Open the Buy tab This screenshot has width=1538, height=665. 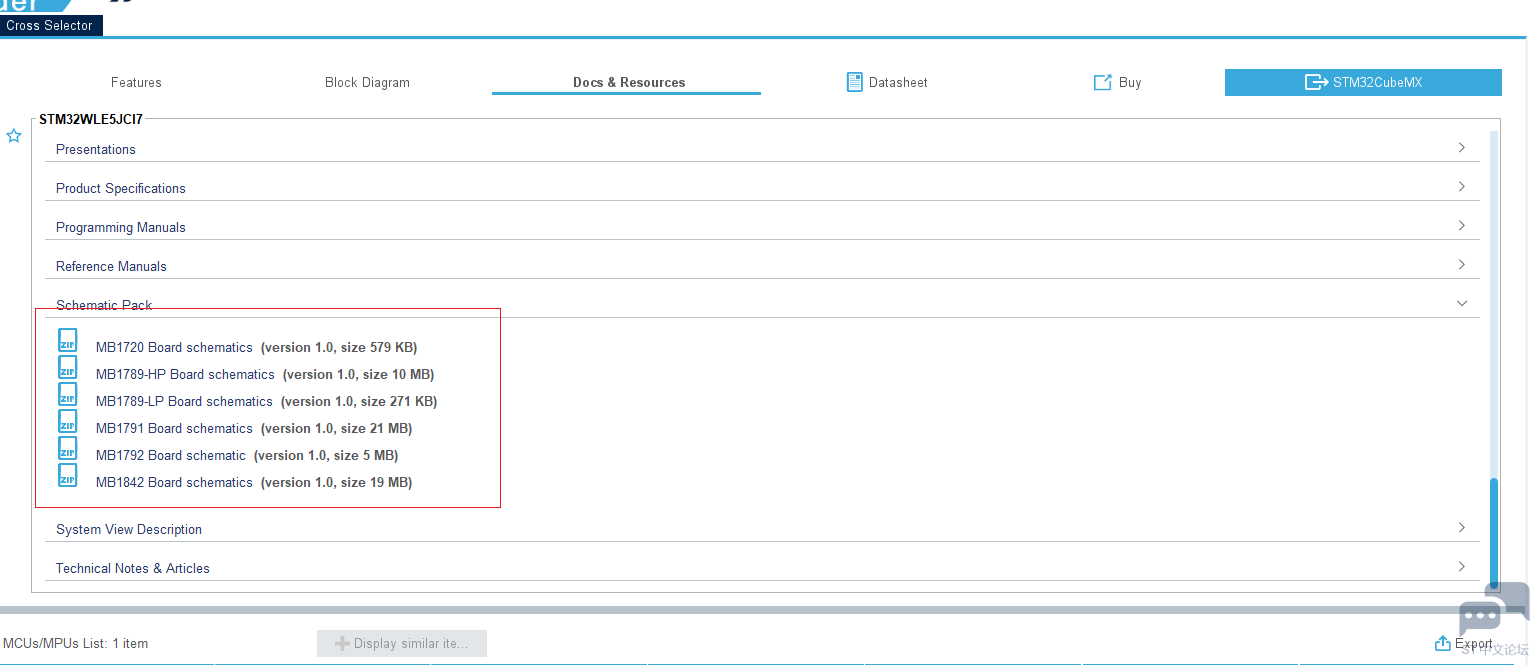click(x=1117, y=82)
